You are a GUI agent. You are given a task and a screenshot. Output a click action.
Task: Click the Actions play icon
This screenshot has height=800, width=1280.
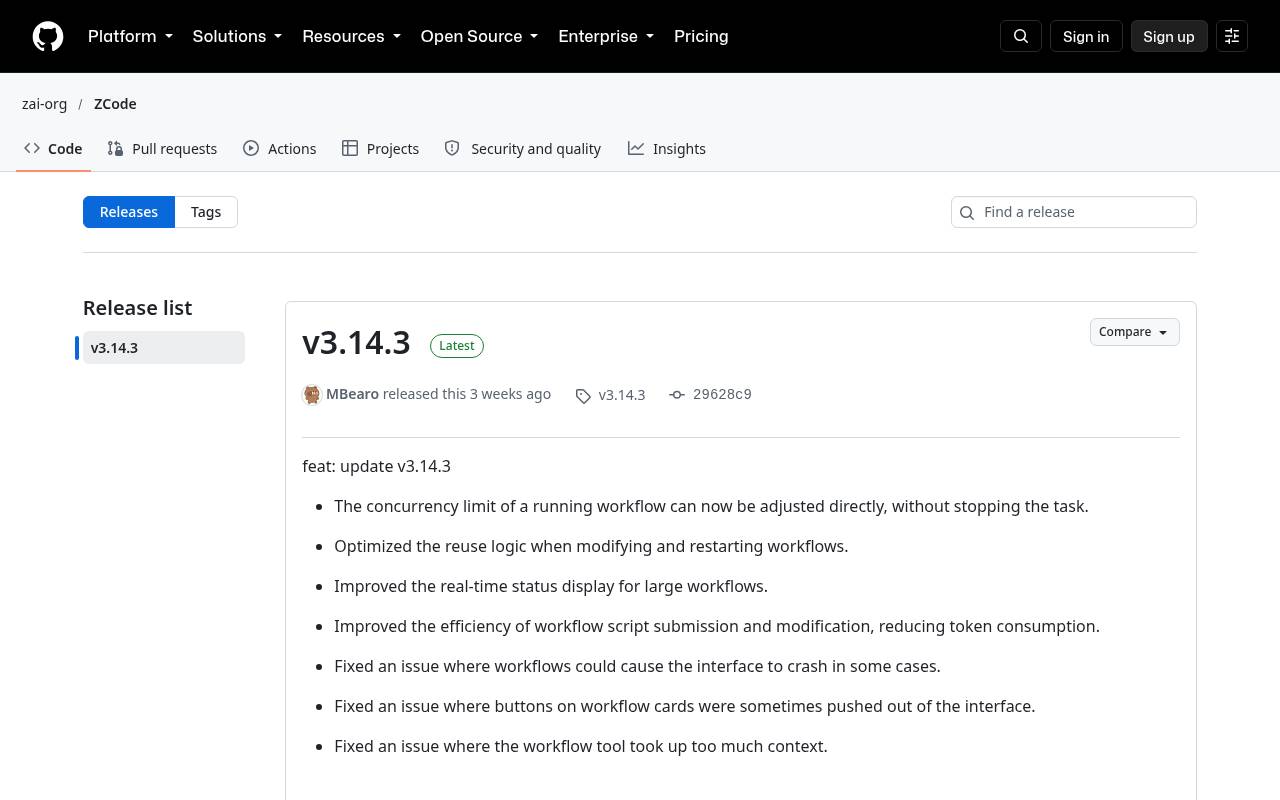click(x=251, y=148)
